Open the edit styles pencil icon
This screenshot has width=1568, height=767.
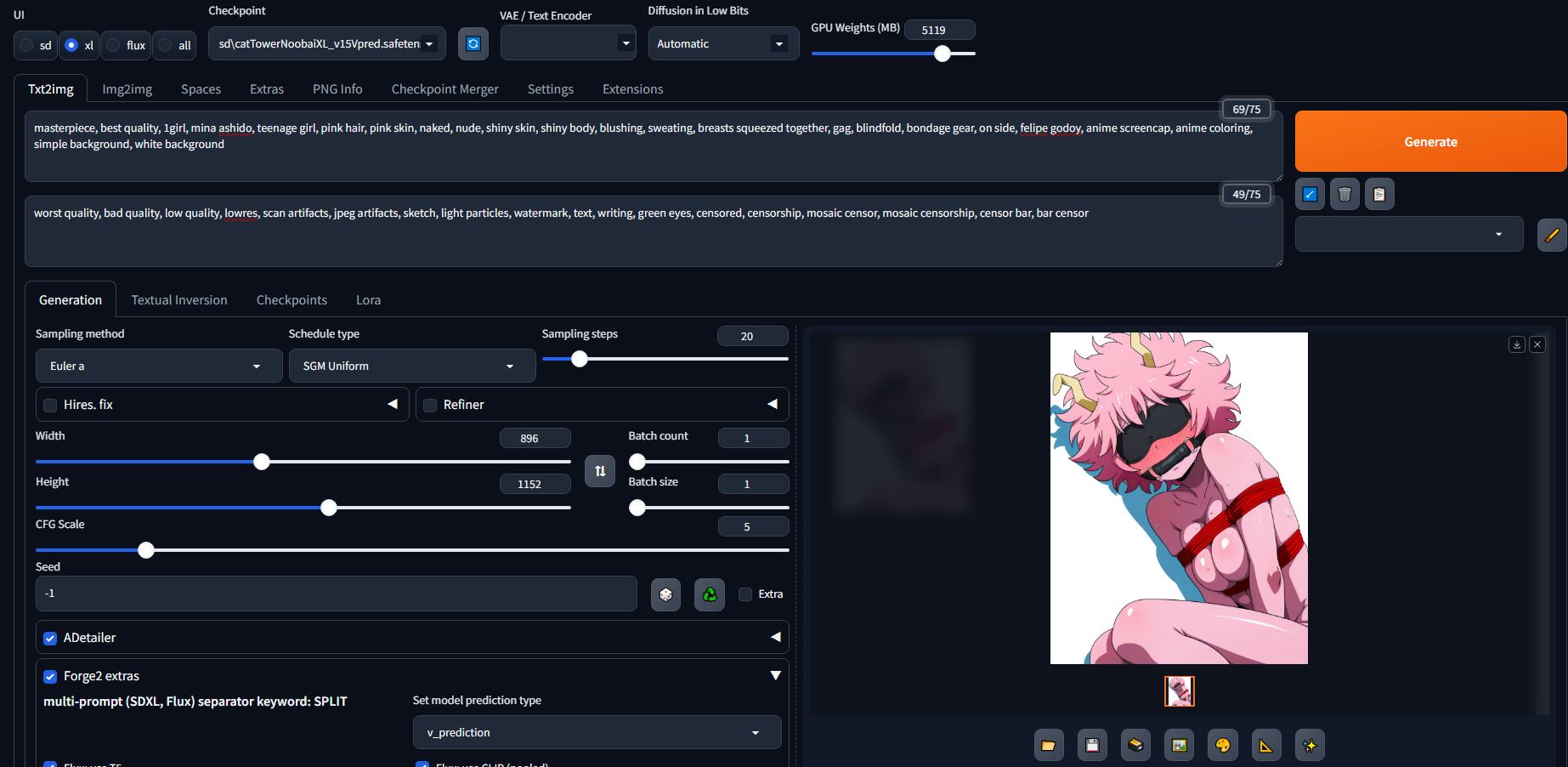pos(1552,235)
